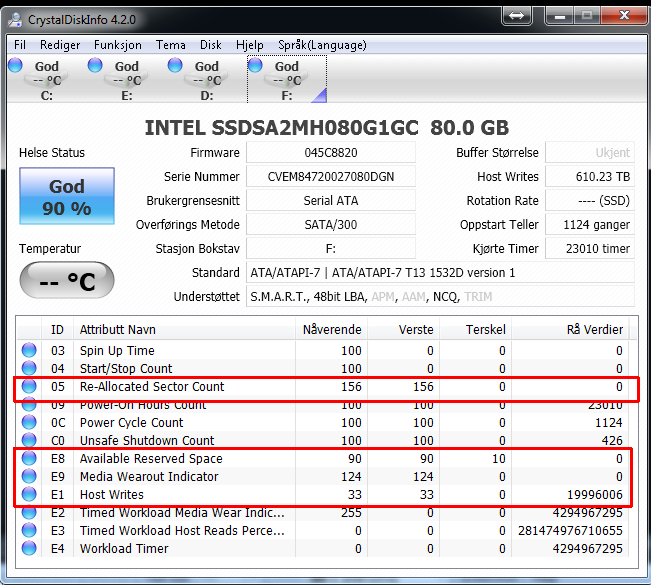
Task: Click the Kjørte Timer 23010 timer field
Action: click(590, 249)
